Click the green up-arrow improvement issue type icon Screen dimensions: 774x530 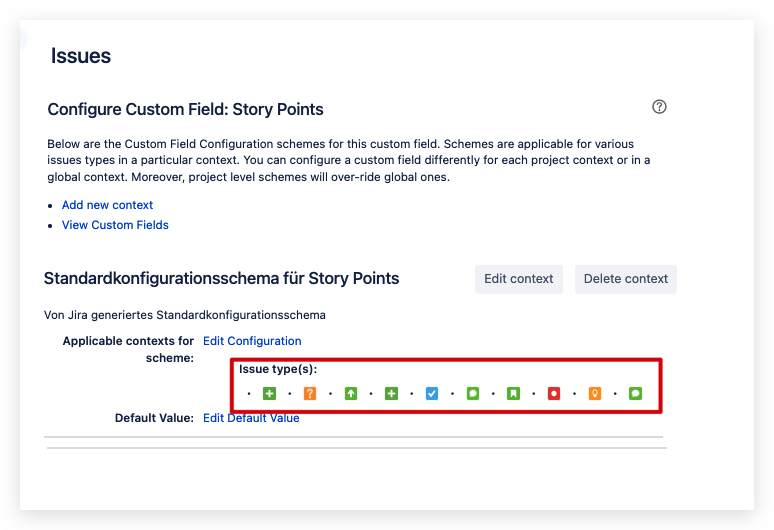350,393
